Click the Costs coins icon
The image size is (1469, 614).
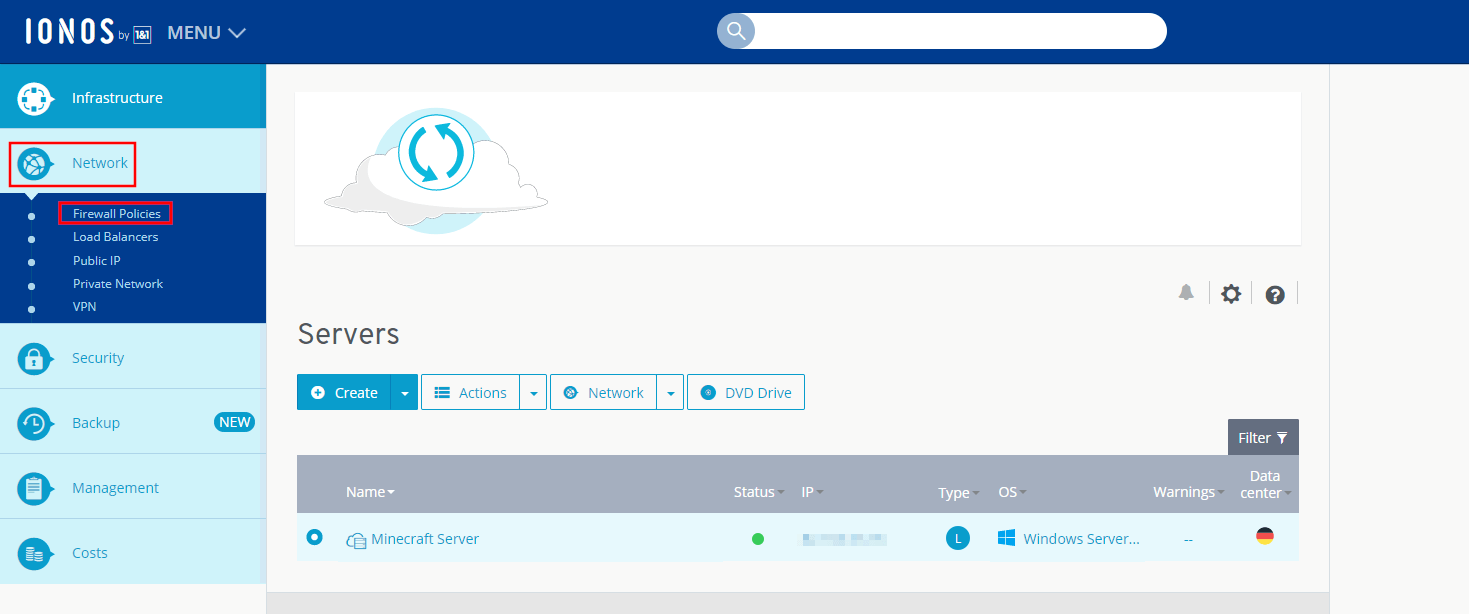point(34,553)
